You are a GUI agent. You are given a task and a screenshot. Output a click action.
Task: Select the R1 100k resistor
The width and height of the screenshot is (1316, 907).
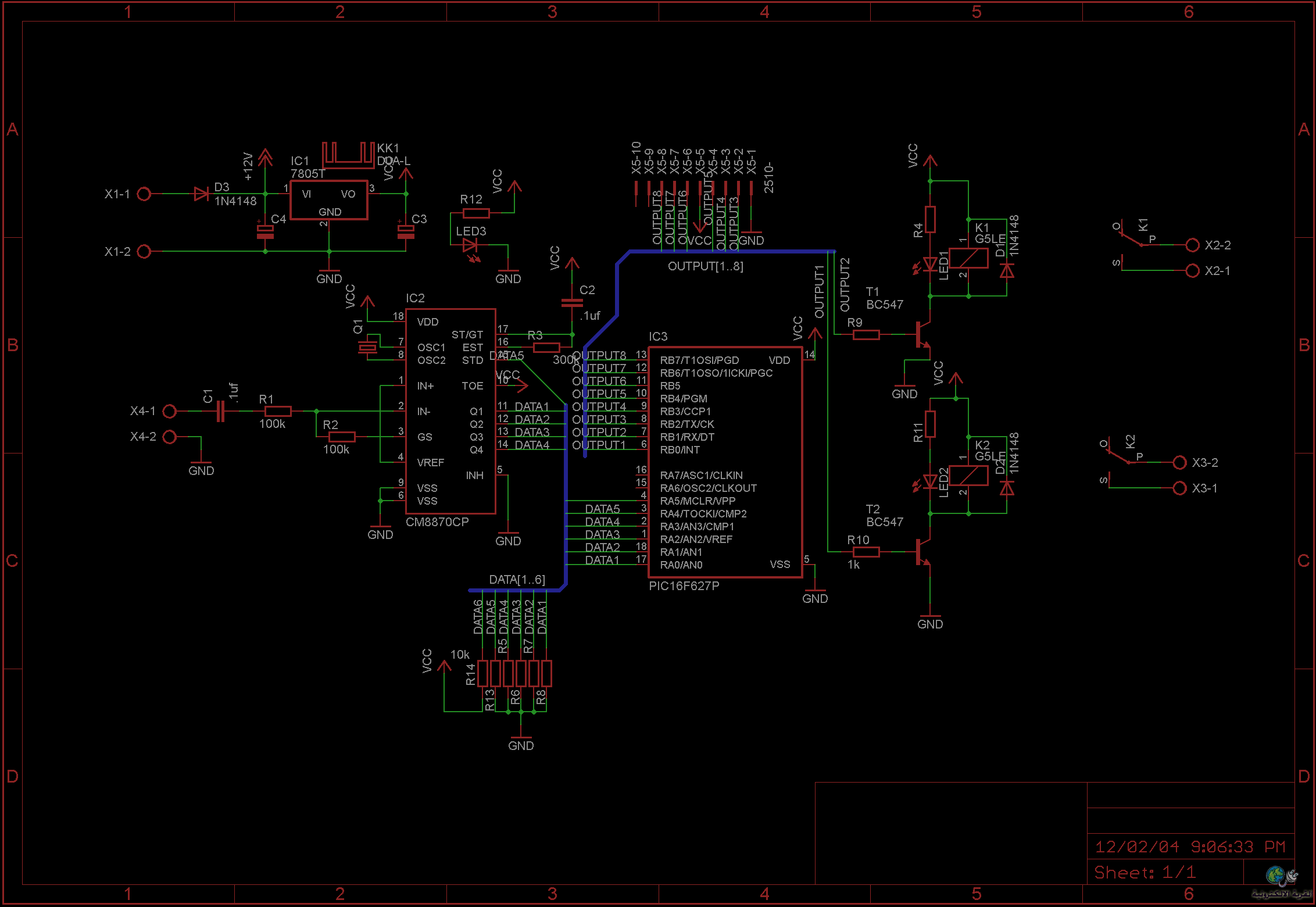pos(278,412)
